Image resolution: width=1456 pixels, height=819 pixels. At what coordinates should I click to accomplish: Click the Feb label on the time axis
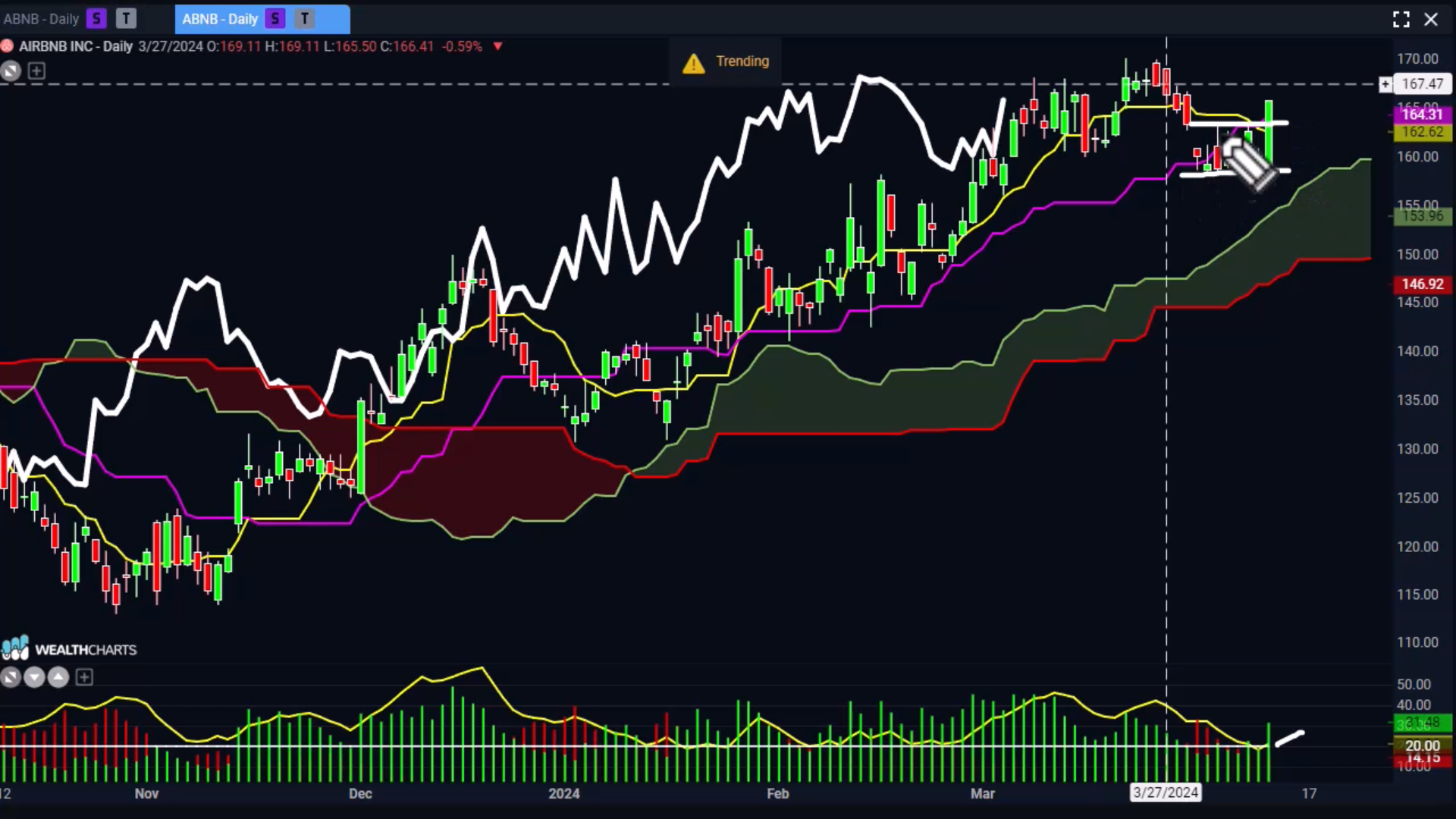778,794
